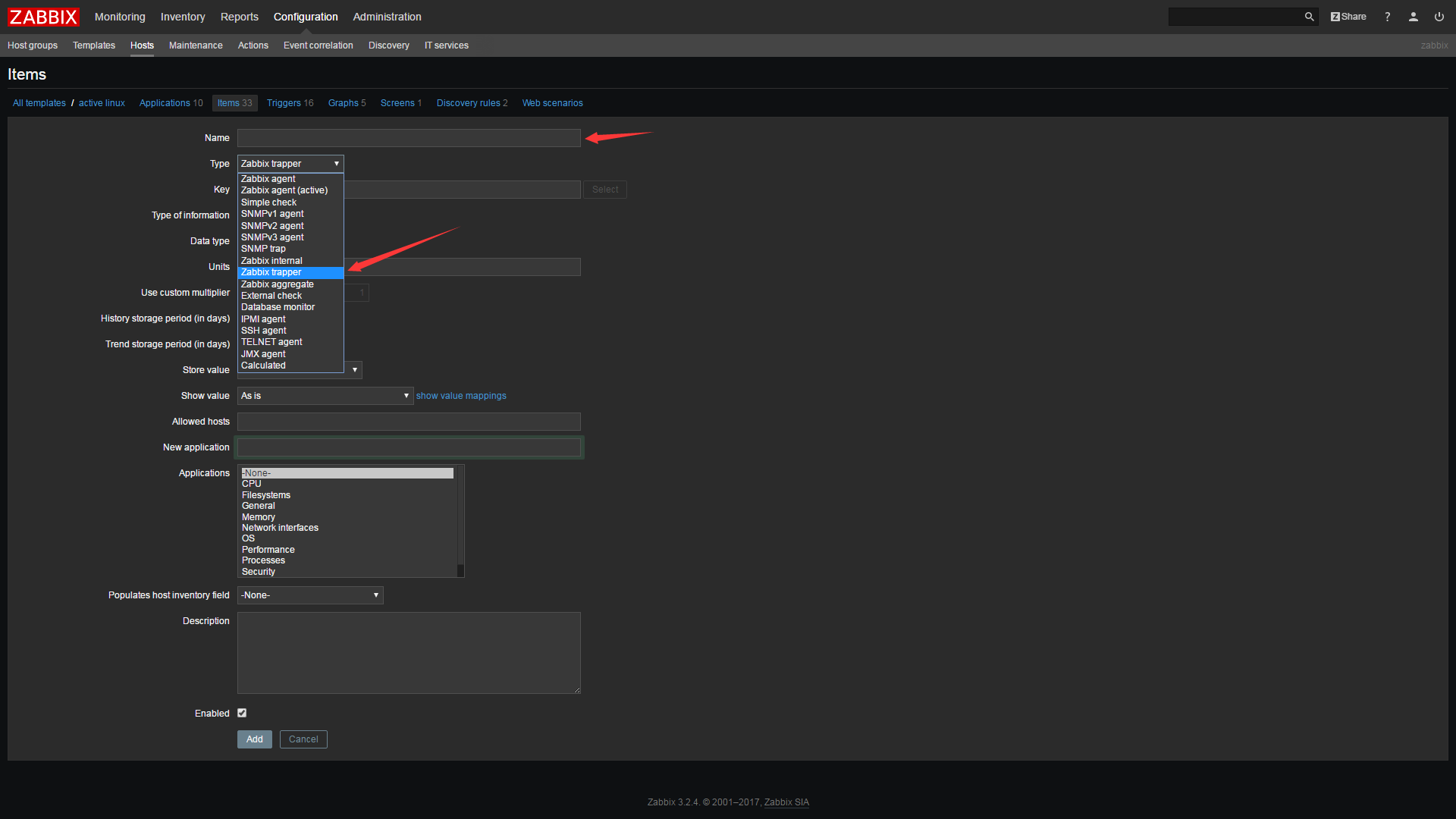Open the Zabbix SIA footer link
Viewport: 1456px width, 819px height.
(786, 802)
